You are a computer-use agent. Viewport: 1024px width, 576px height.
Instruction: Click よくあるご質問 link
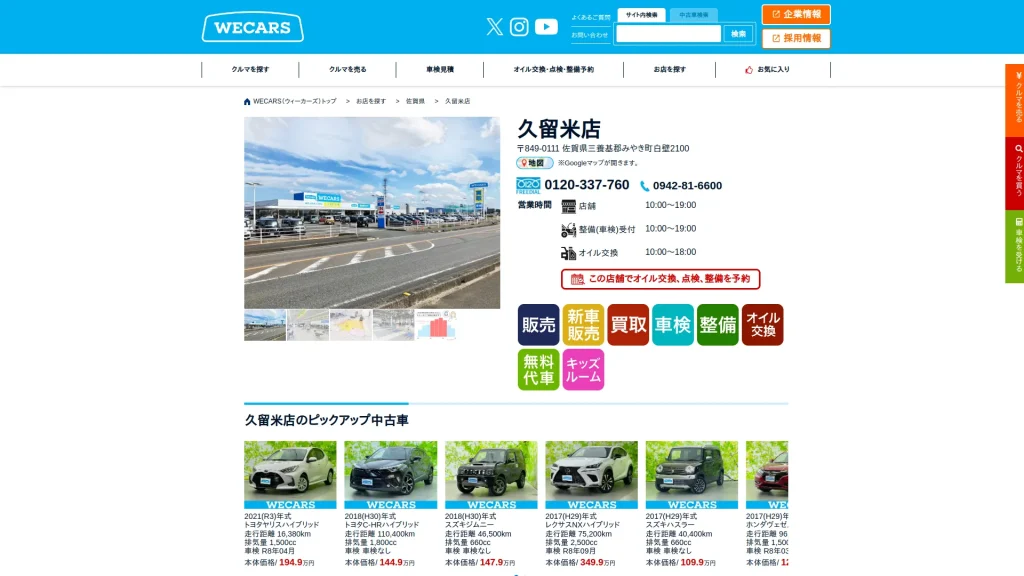coord(591,18)
